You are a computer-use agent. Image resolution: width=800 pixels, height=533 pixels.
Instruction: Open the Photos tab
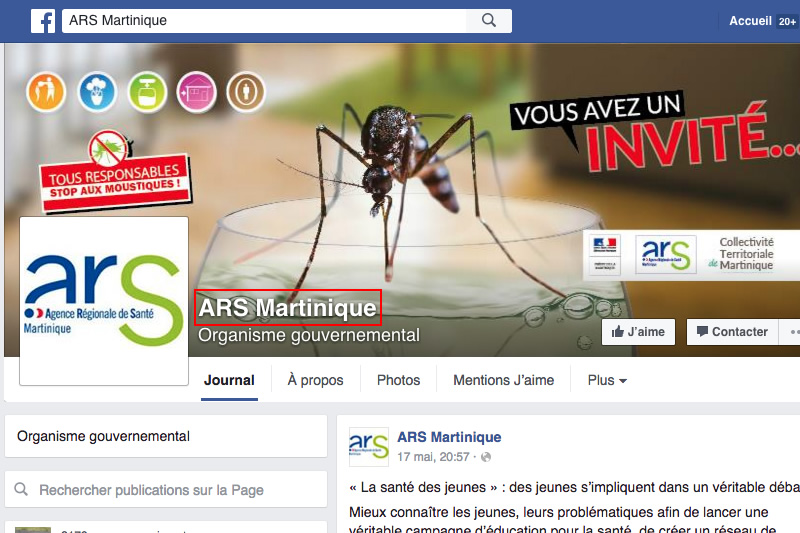pyautogui.click(x=398, y=380)
